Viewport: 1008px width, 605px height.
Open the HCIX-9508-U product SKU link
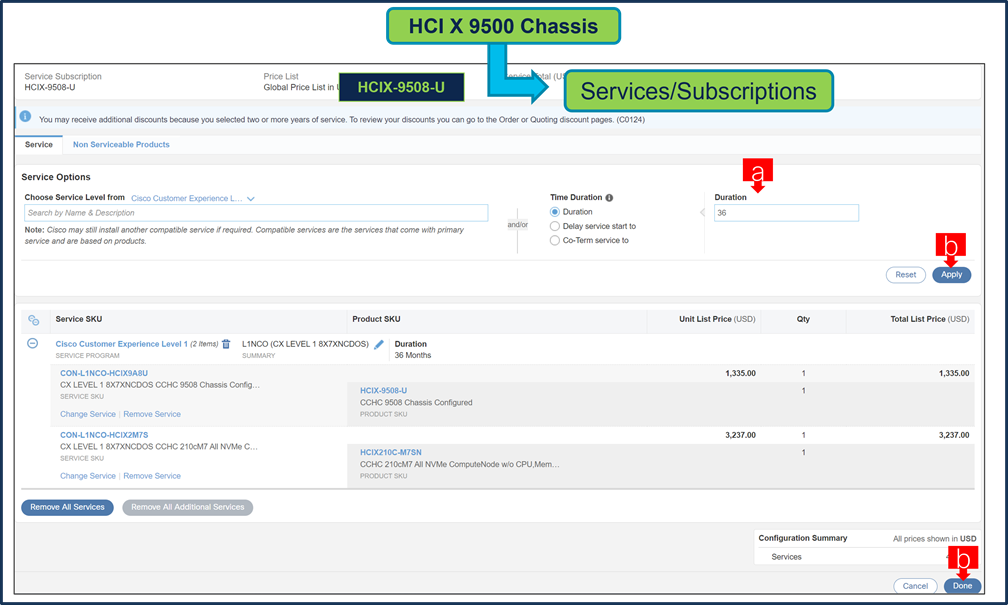tap(383, 391)
